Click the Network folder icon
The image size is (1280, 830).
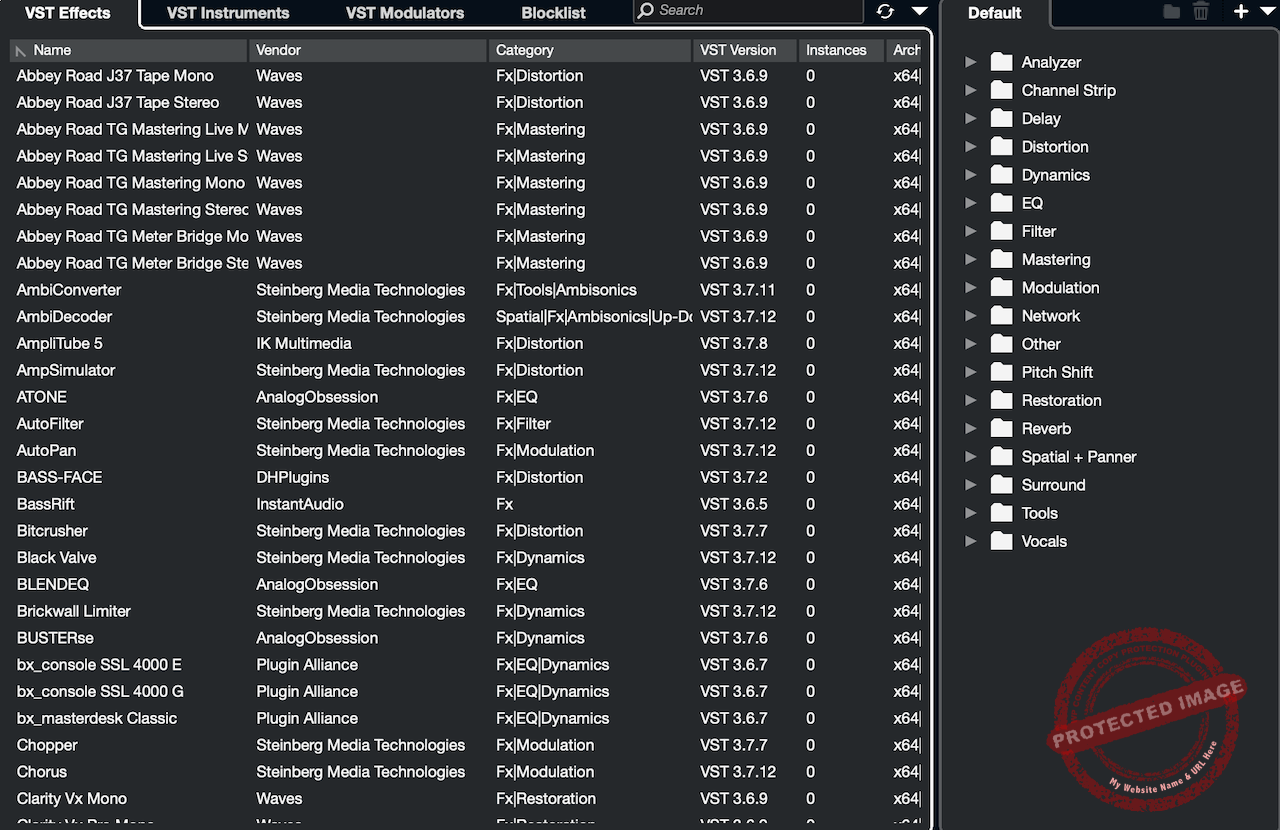[1002, 315]
